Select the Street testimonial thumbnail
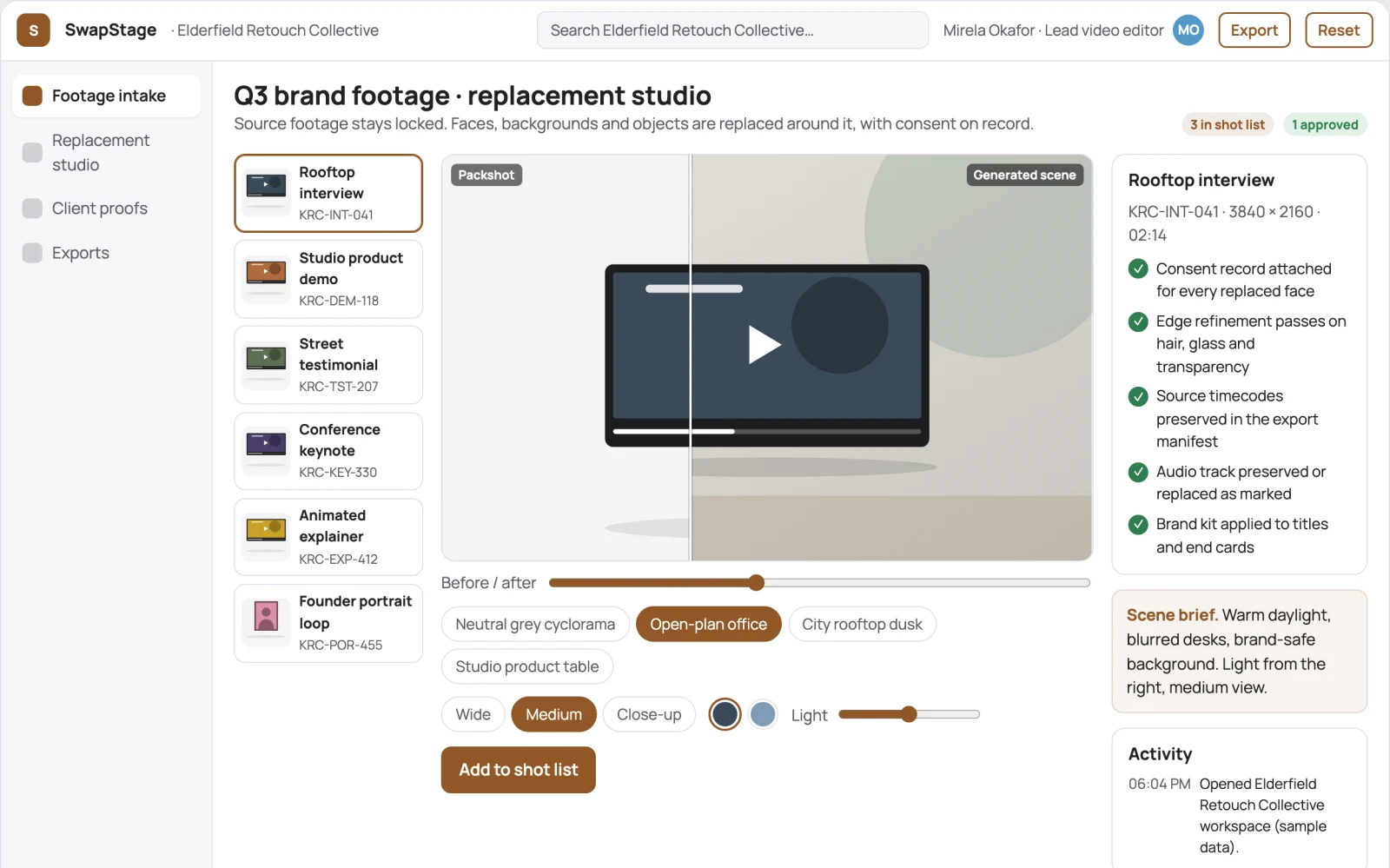Viewport: 1390px width, 868px height. coord(266,365)
